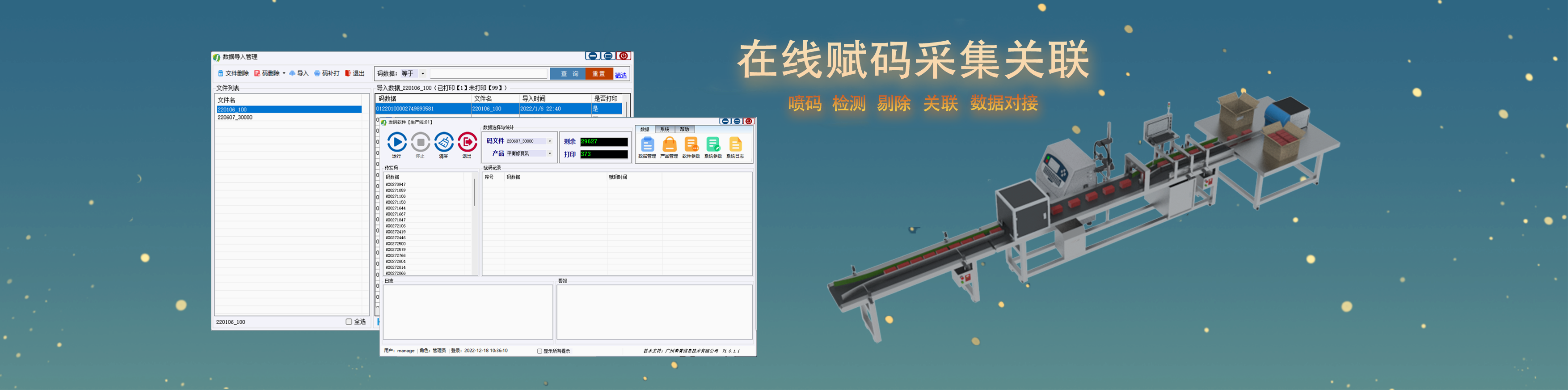Toggle the 全选 select-all checkbox
The image size is (1568, 390).
349,322
